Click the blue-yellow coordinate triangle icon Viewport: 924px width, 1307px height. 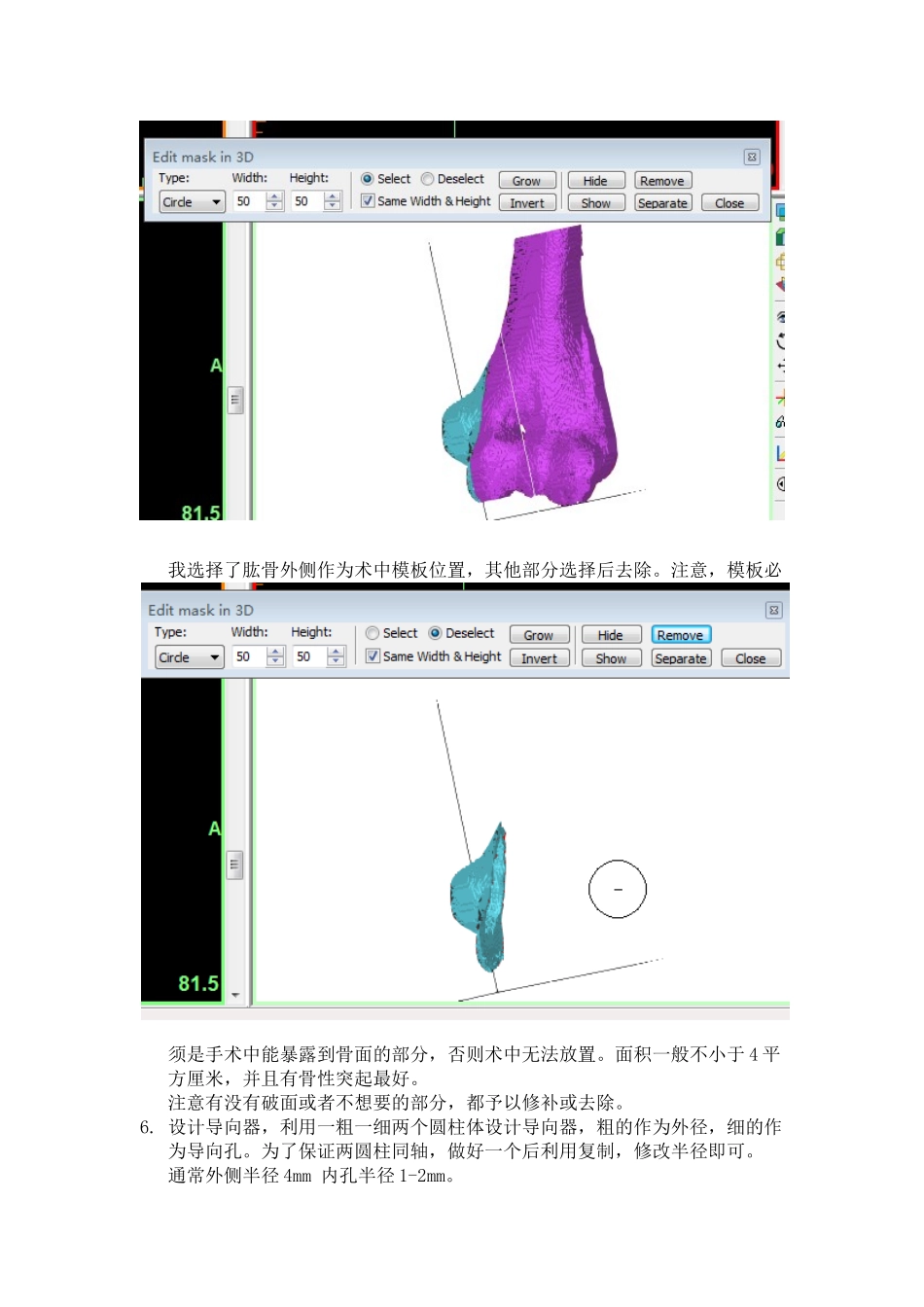click(780, 453)
